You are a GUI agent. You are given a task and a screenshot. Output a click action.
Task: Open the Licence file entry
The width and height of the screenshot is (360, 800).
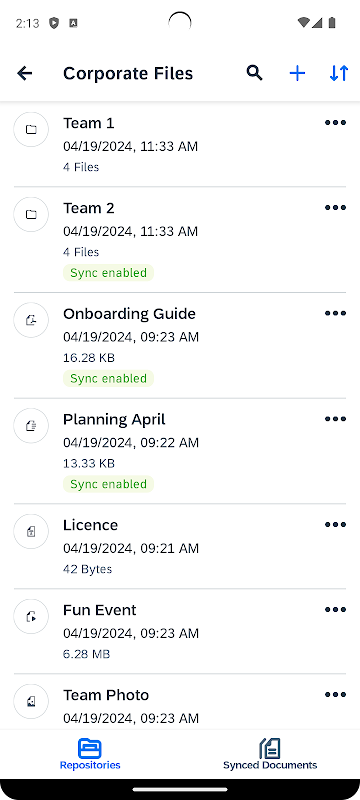(x=180, y=546)
